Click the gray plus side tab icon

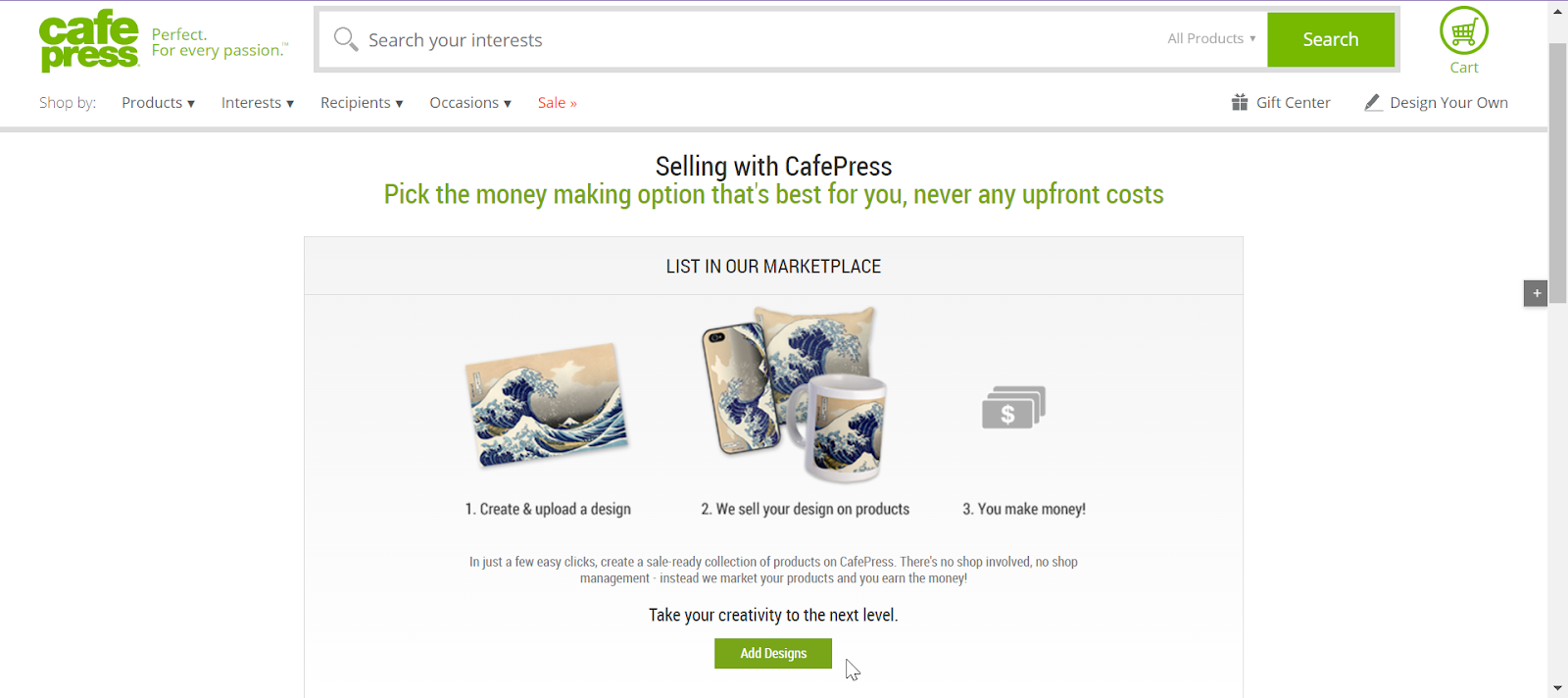1536,293
